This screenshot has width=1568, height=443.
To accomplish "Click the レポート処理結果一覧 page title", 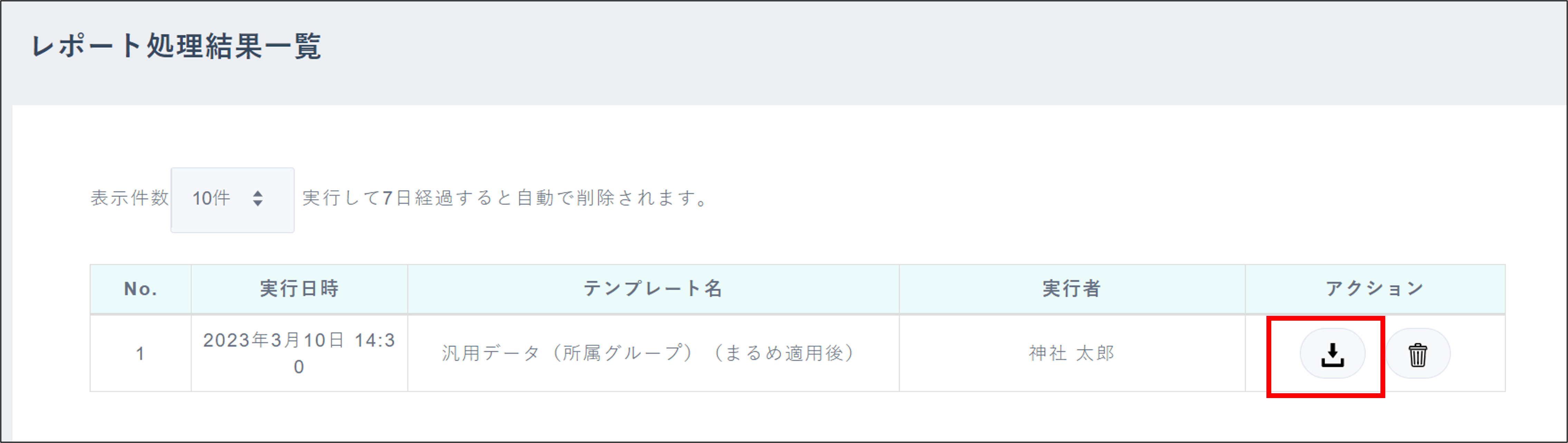I will 176,47.
